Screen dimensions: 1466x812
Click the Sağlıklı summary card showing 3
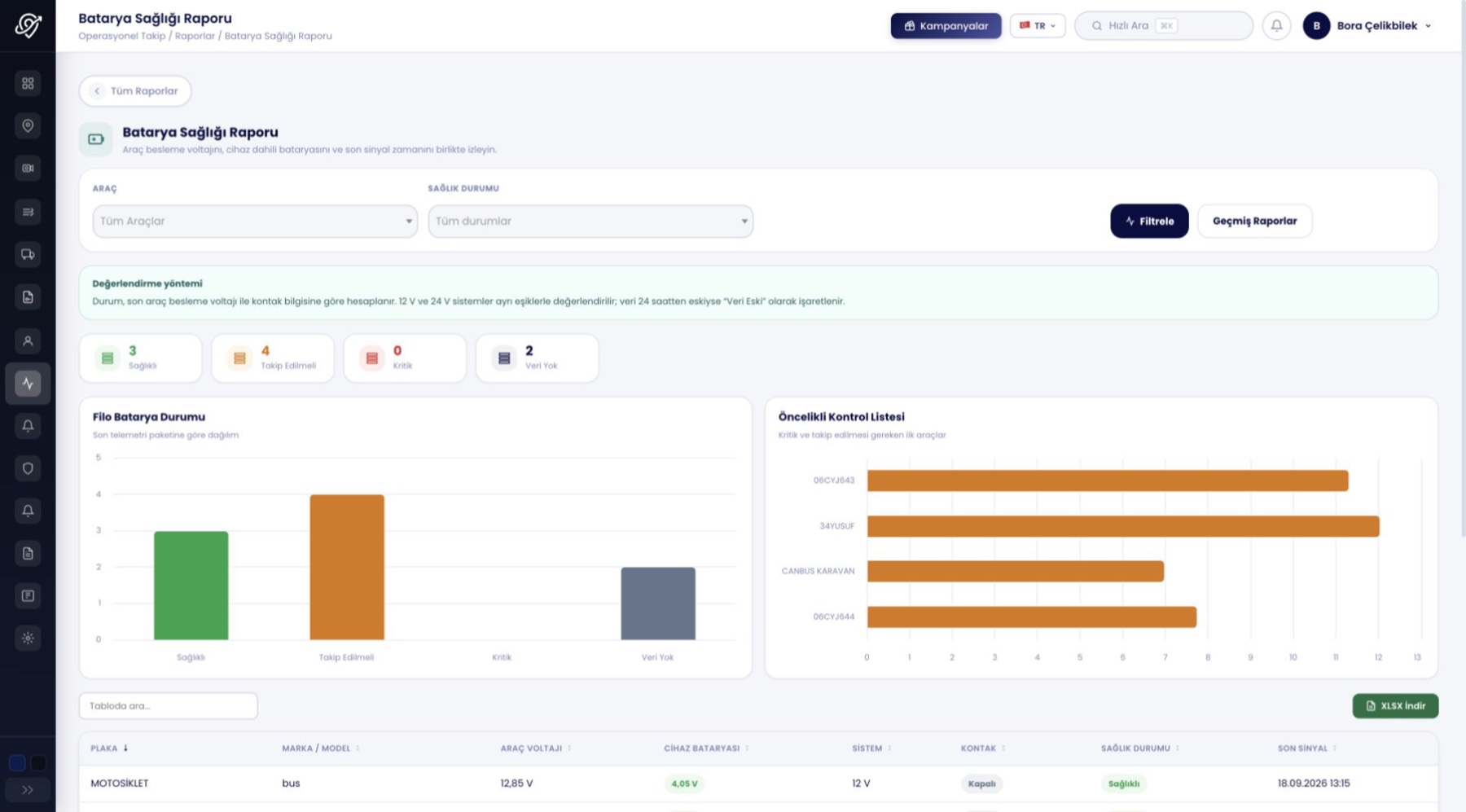pyautogui.click(x=140, y=358)
